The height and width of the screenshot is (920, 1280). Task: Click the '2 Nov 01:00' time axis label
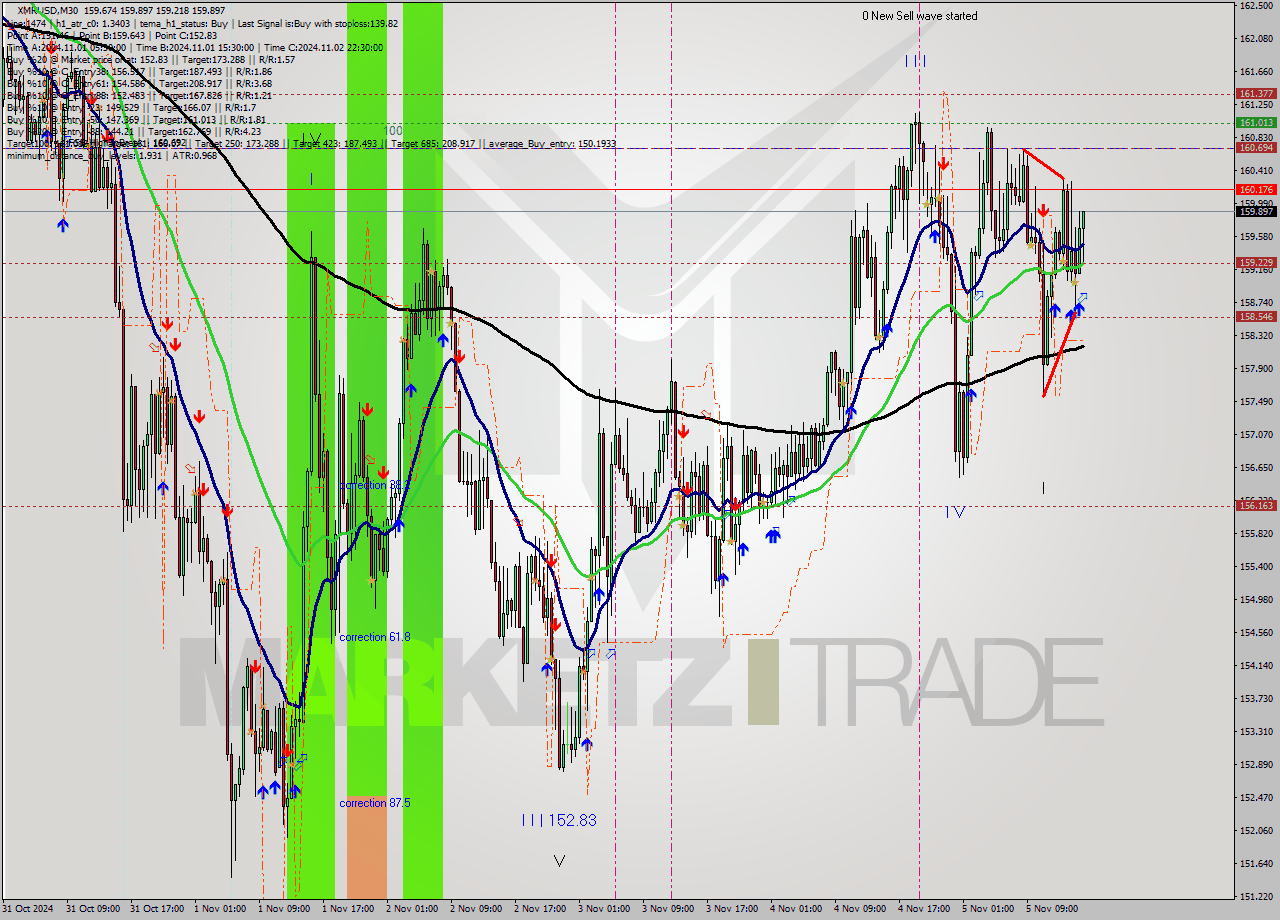(x=411, y=909)
